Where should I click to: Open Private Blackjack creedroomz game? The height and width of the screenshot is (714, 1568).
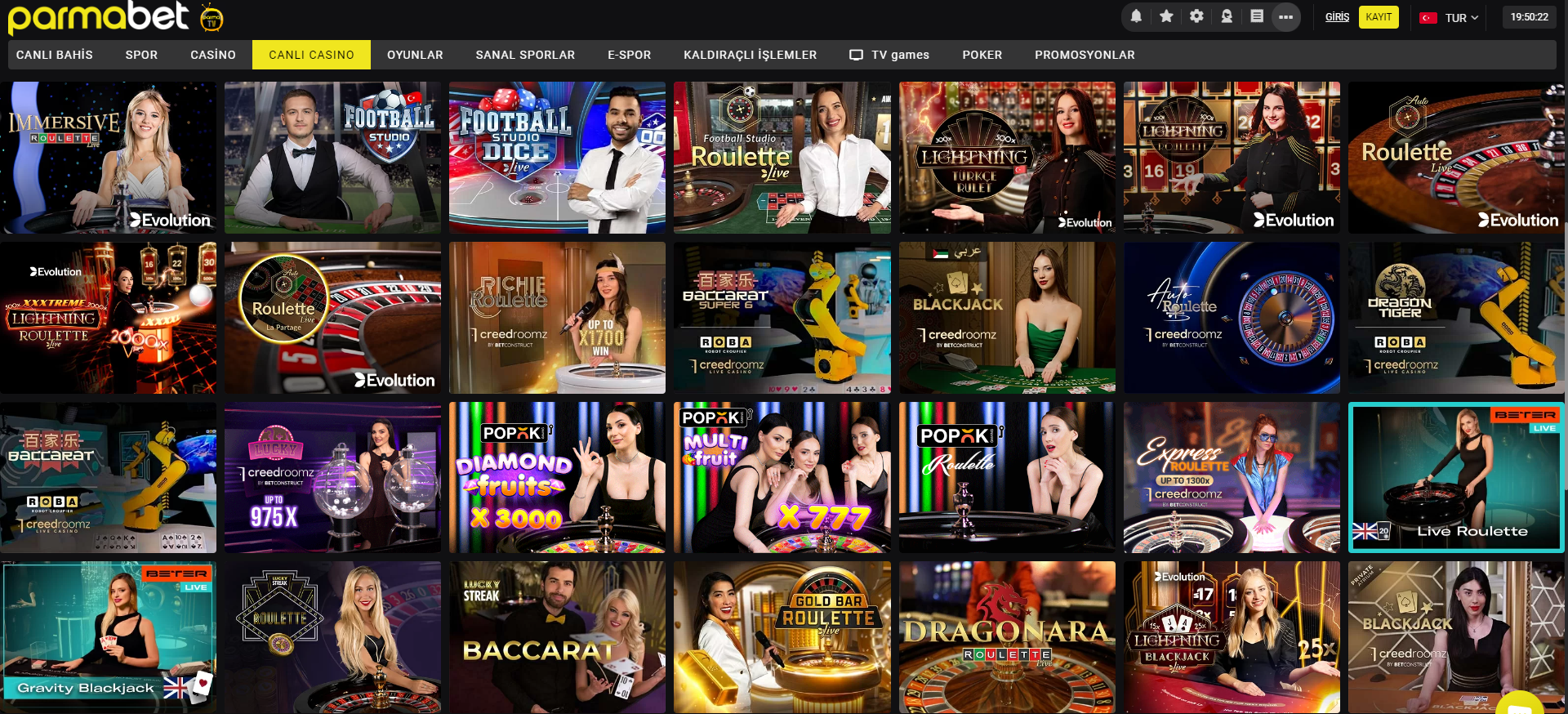(x=1456, y=637)
